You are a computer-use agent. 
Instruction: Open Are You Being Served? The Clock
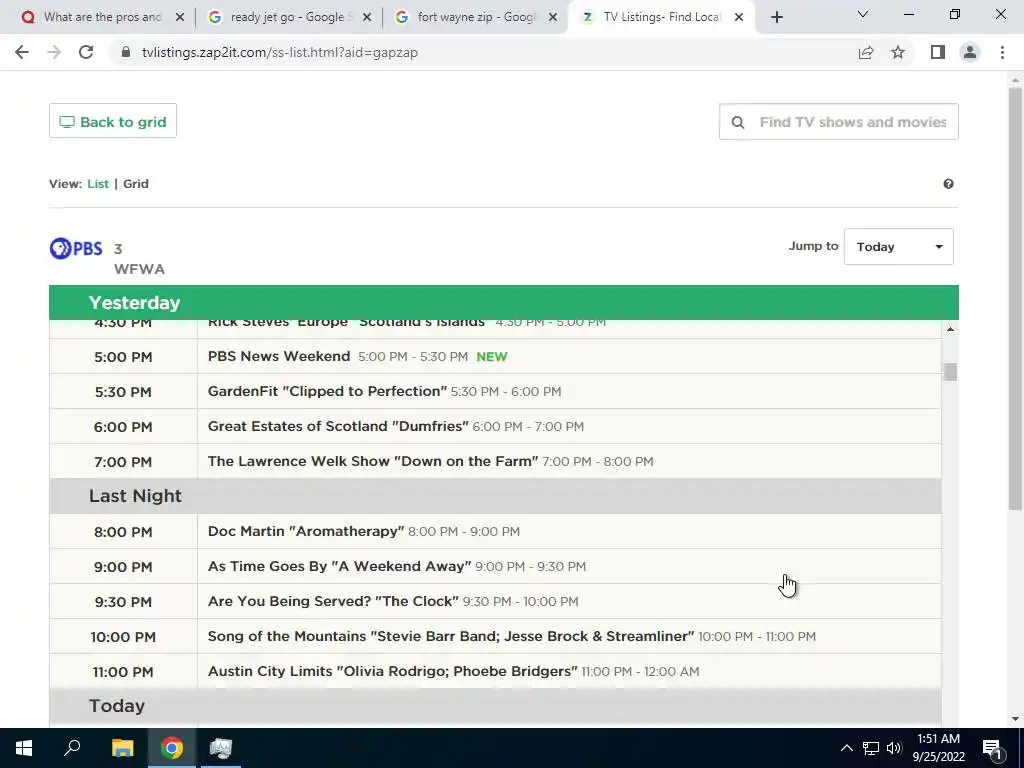pos(333,601)
